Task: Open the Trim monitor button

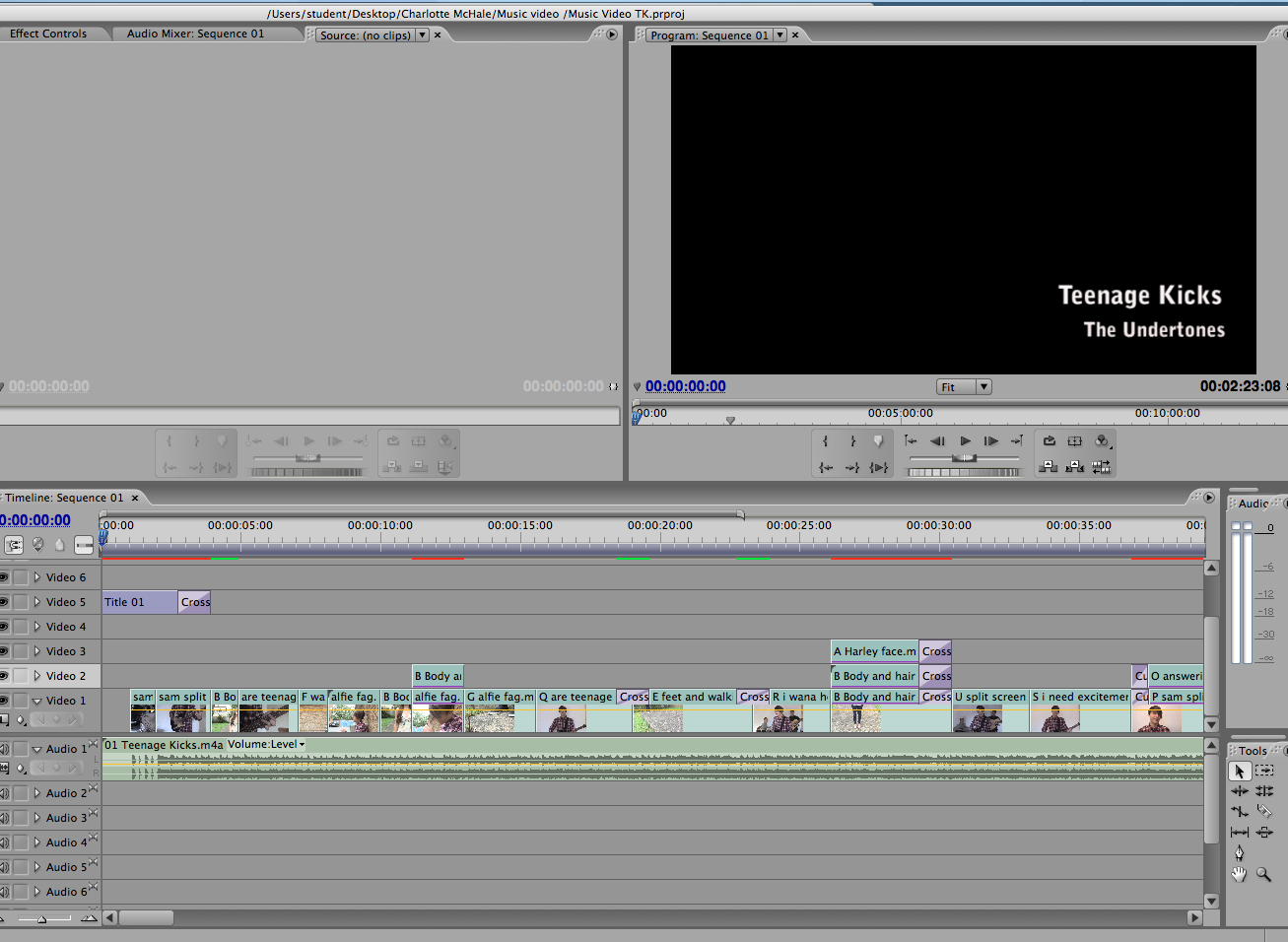Action: (1102, 467)
